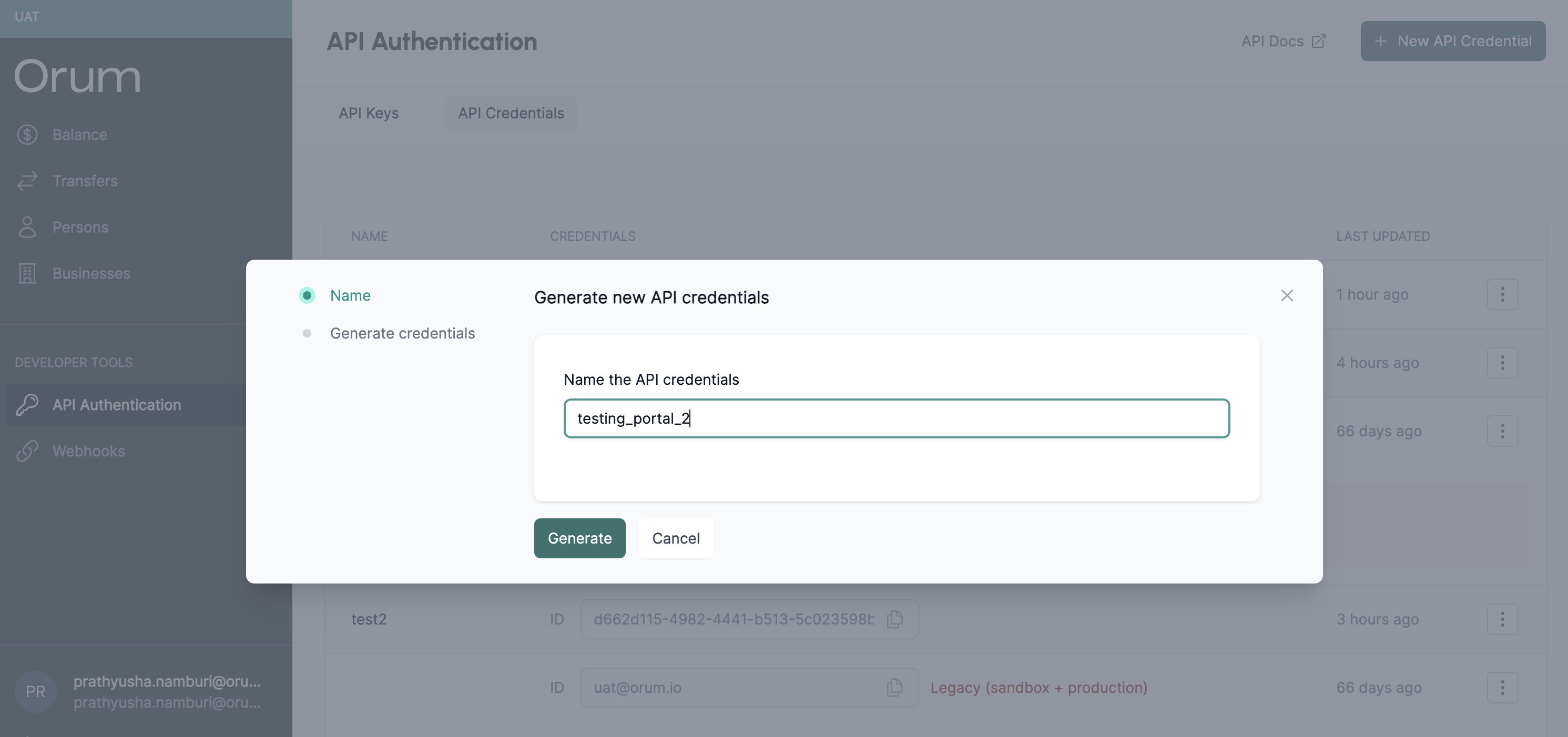Close the Generate new API credentials dialog
The width and height of the screenshot is (1568, 737).
tap(1286, 296)
